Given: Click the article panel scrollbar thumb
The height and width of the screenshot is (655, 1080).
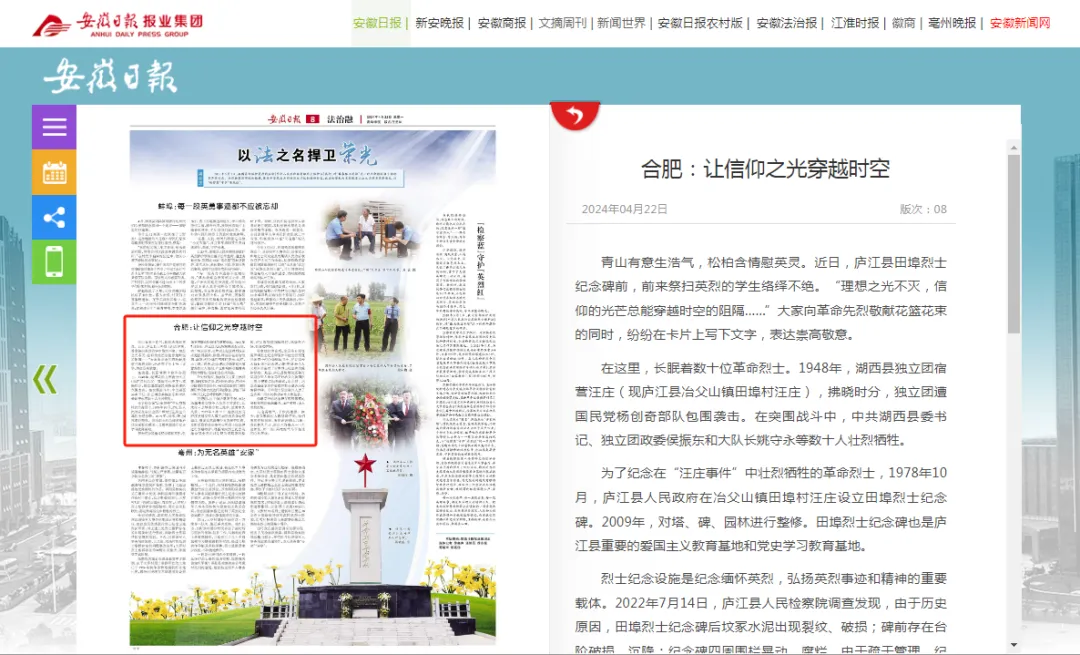Looking at the screenshot, I should tap(1013, 244).
